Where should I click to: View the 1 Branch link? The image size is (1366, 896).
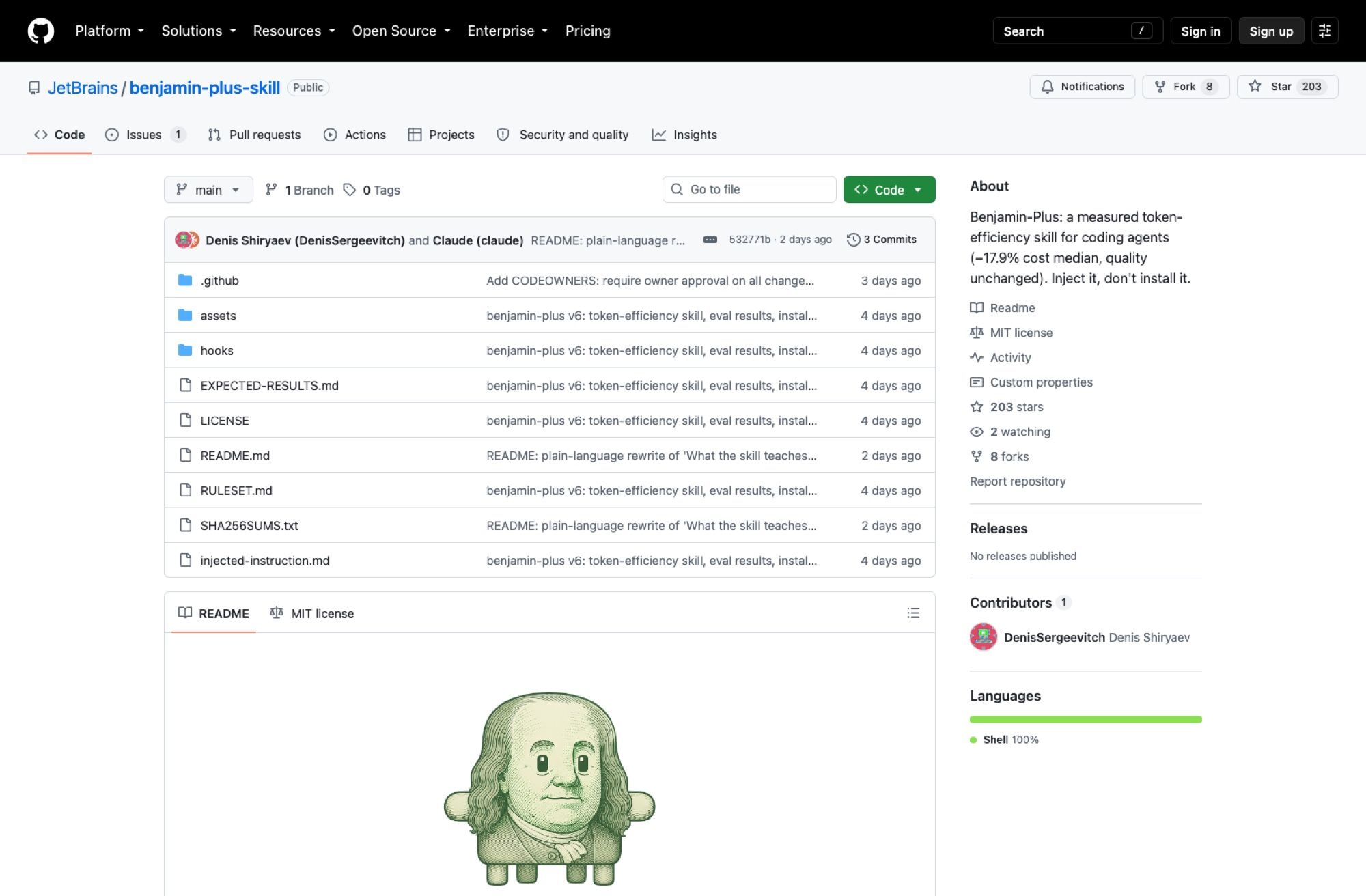300,190
